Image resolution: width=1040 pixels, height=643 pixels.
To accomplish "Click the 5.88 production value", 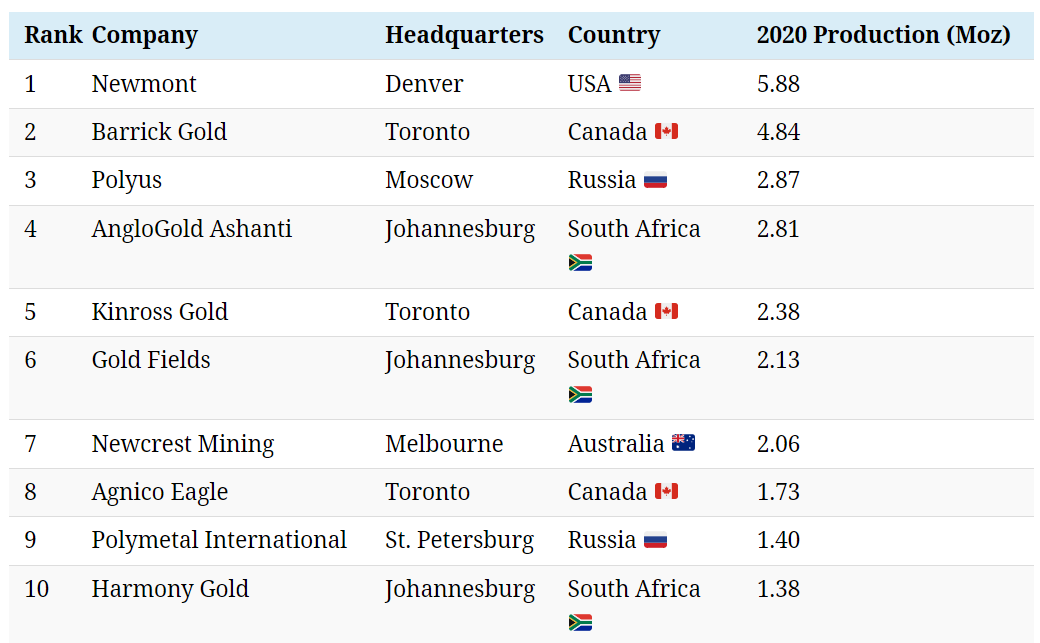I will [x=778, y=84].
